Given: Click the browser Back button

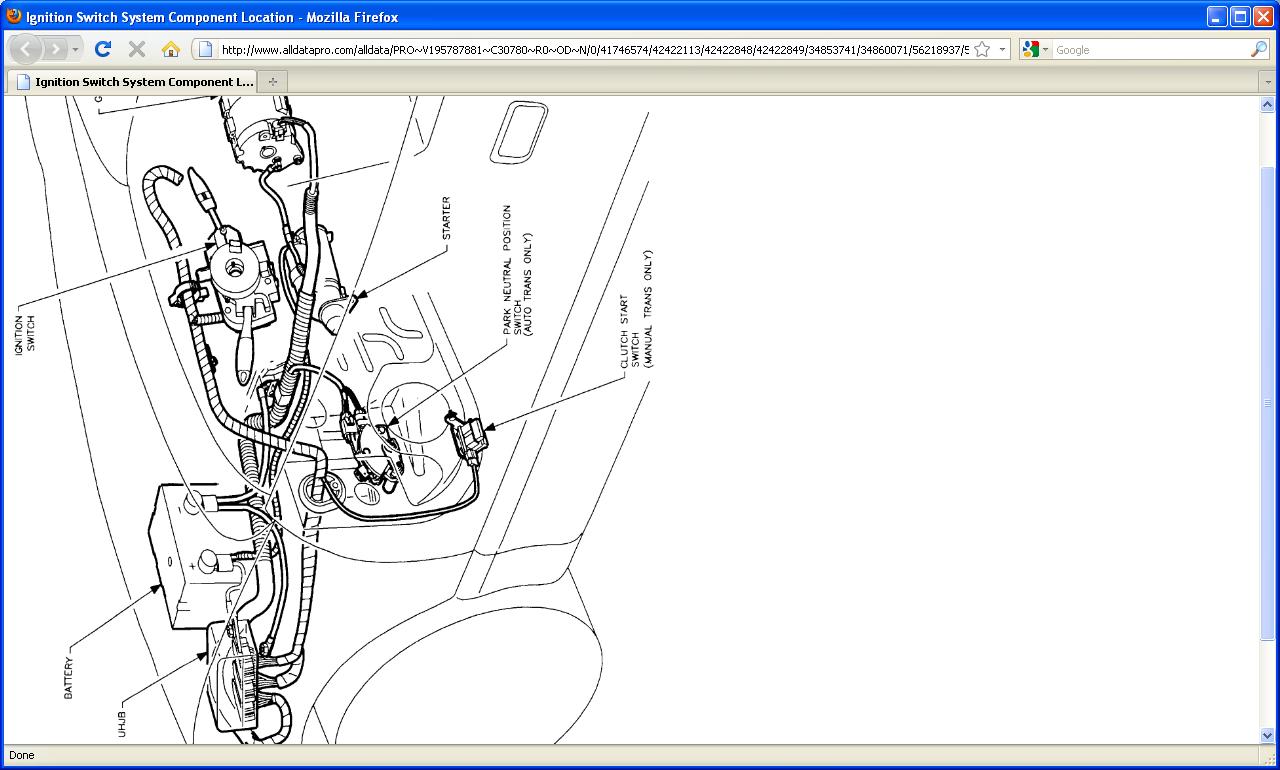Looking at the screenshot, I should tap(26, 49).
